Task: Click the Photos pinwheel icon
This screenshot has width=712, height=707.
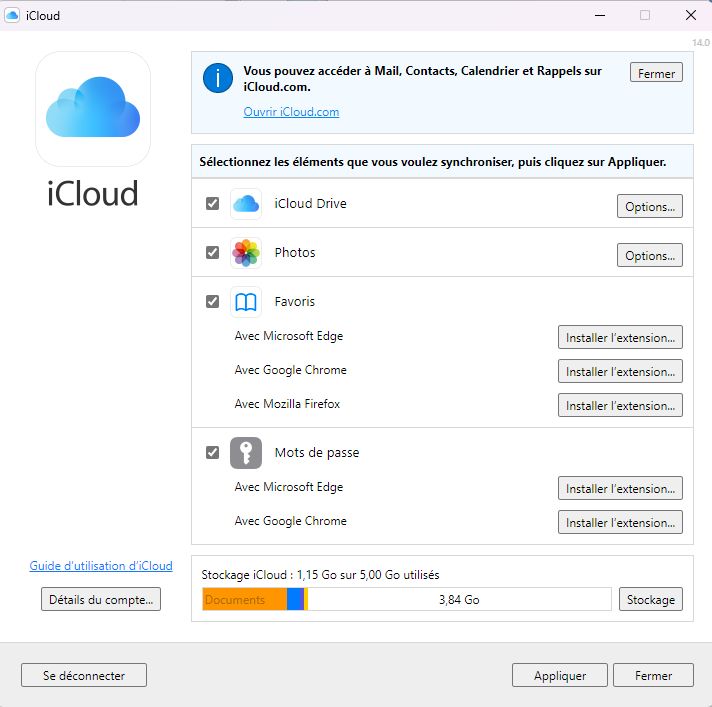Action: tap(246, 252)
